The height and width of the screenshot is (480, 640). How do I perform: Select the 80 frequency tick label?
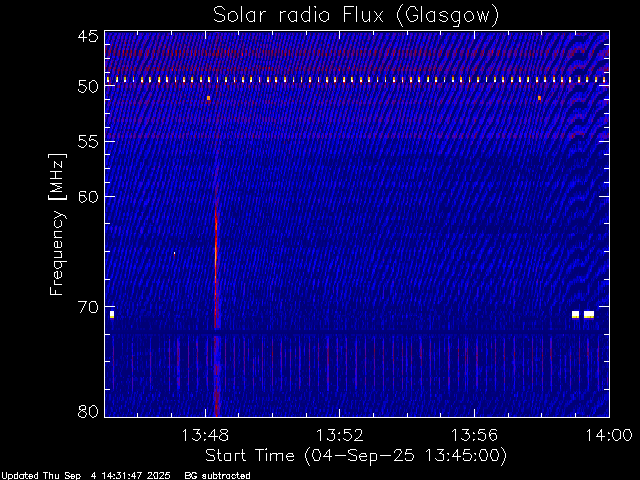(88, 411)
